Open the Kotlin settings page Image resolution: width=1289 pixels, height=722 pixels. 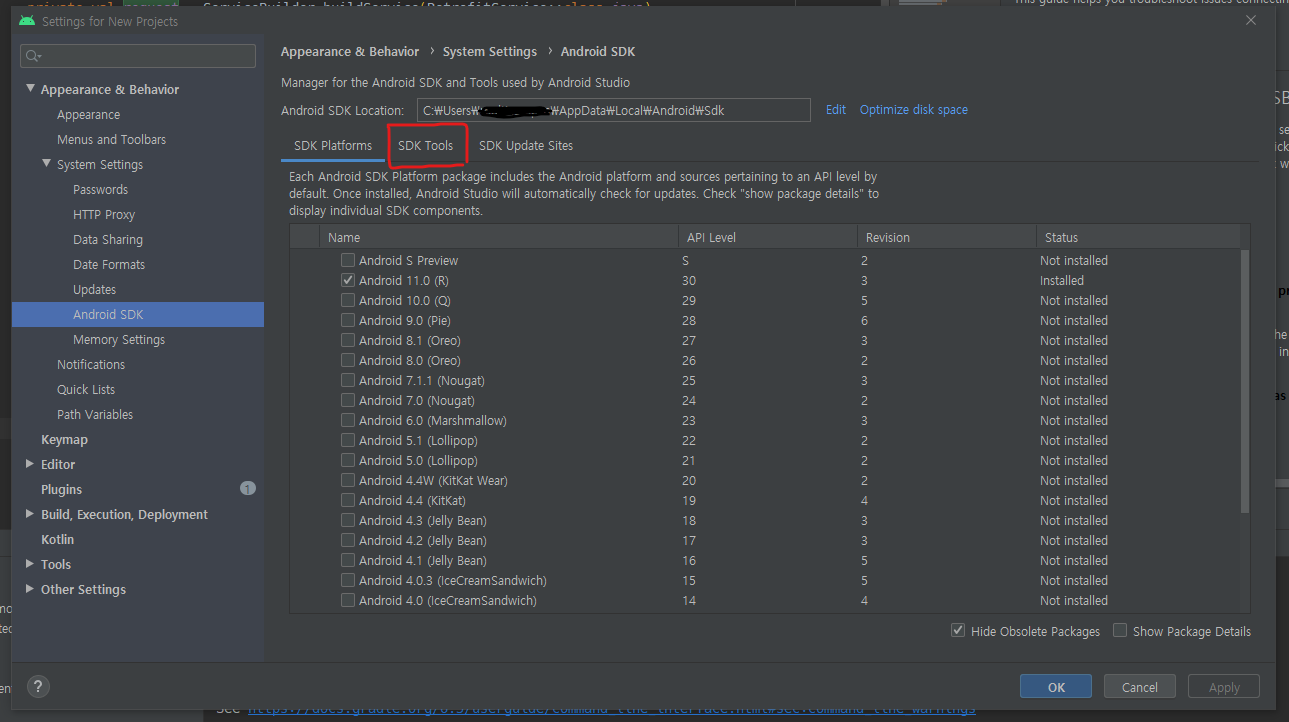point(57,539)
